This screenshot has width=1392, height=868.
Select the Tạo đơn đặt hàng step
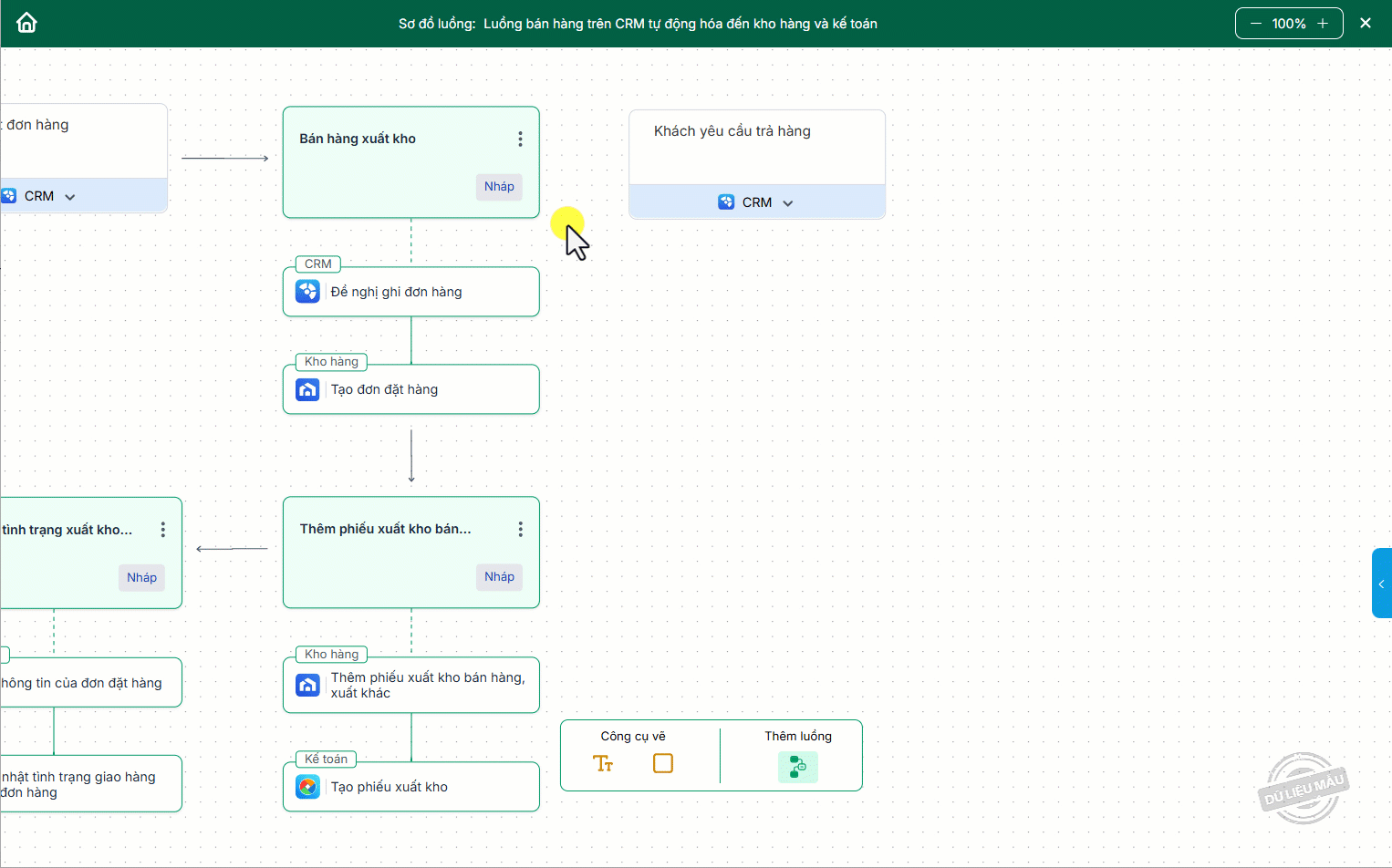click(x=411, y=389)
